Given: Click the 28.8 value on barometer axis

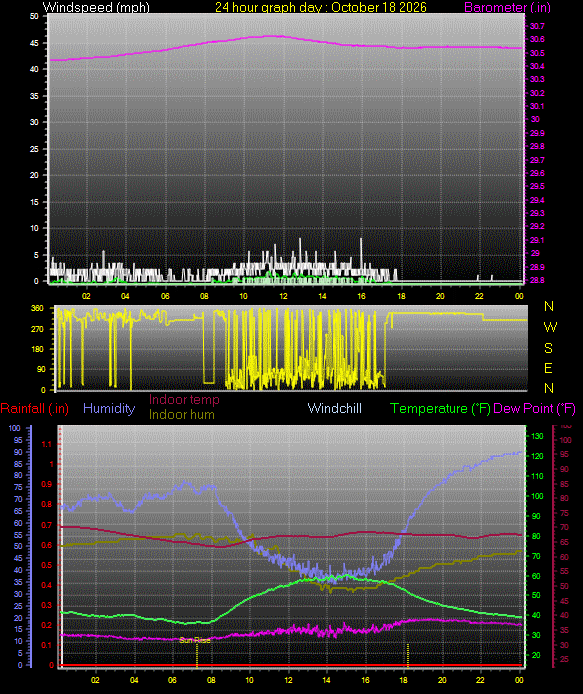Looking at the screenshot, I should (537, 280).
